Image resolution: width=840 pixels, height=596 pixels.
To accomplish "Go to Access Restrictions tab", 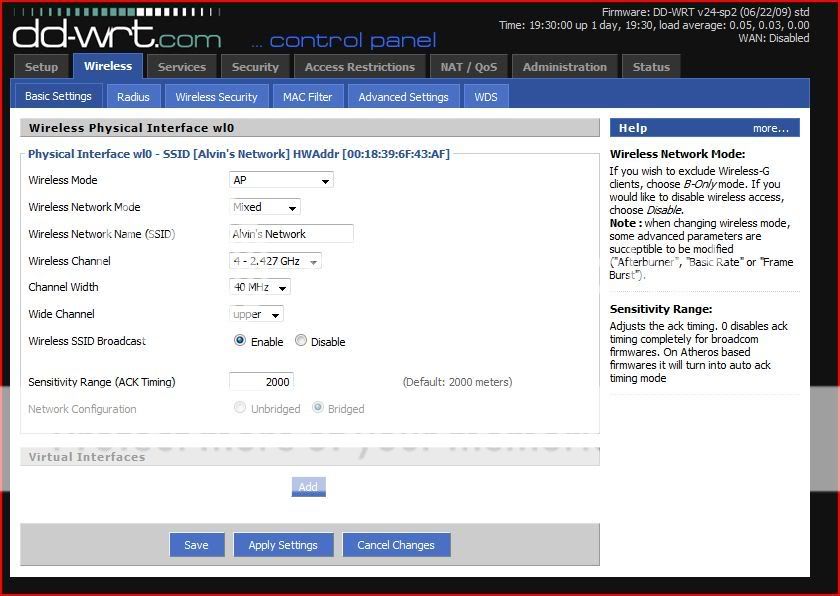I will 360,67.
